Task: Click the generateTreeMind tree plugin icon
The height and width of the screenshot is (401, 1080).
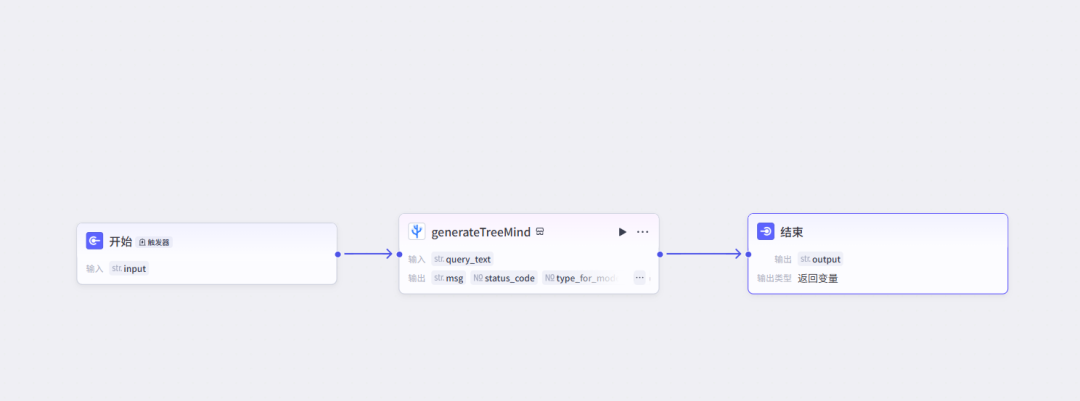Action: pos(417,232)
